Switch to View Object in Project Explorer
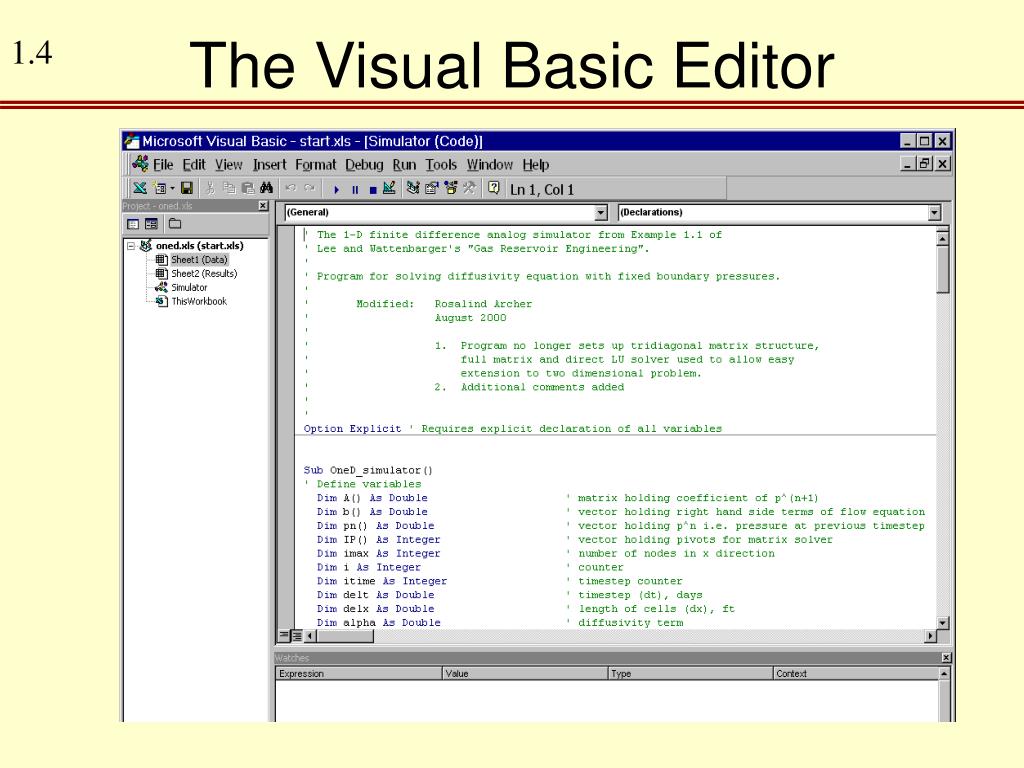This screenshot has width=1024, height=768. 151,224
